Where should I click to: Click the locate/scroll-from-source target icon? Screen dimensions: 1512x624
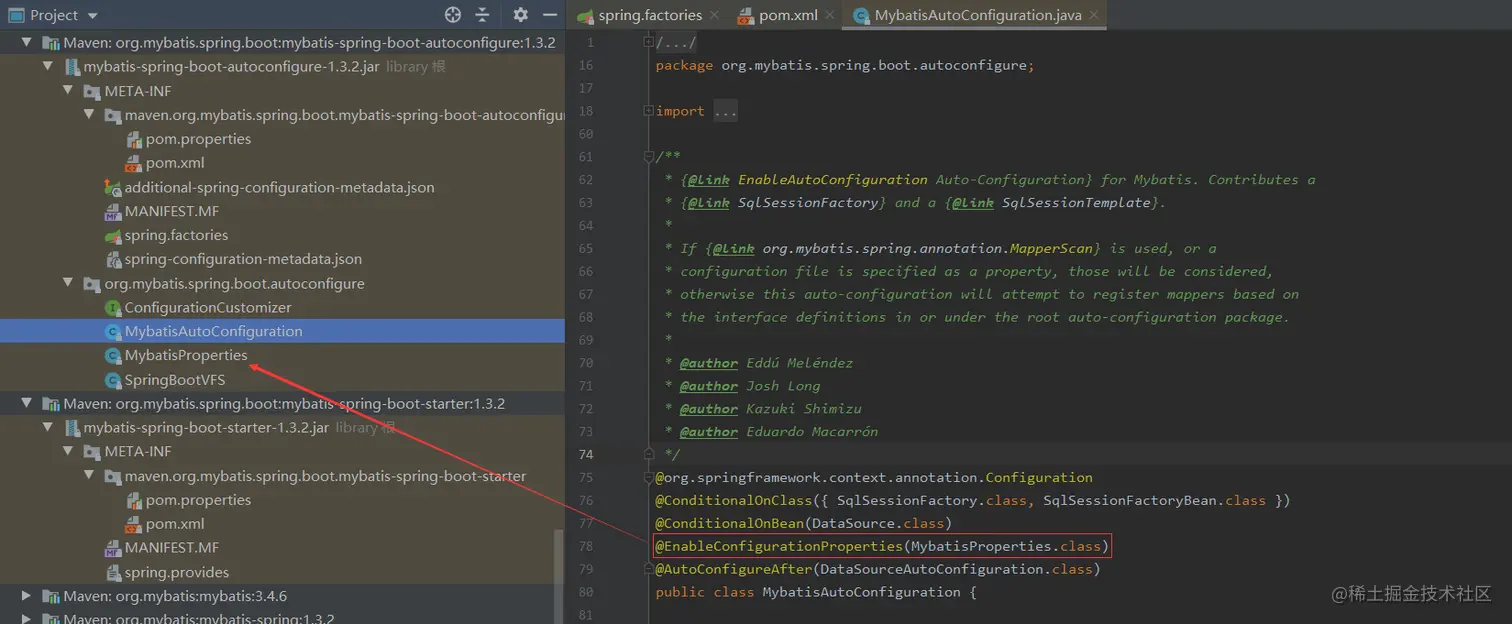coord(453,15)
